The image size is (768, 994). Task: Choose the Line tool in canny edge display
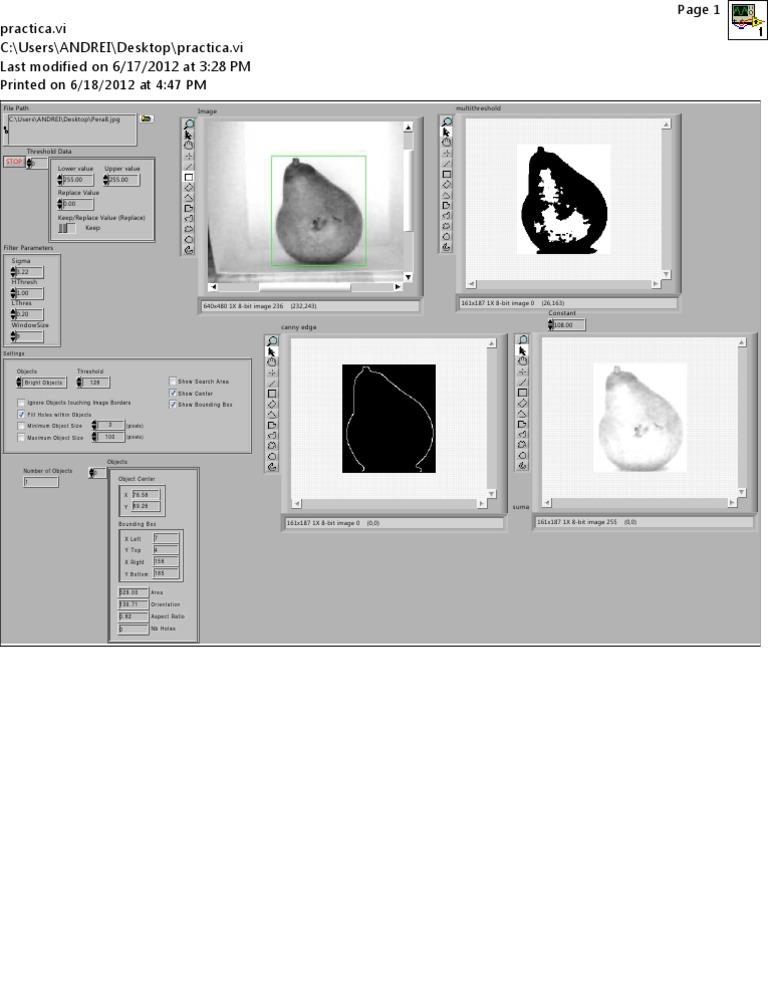click(x=272, y=383)
